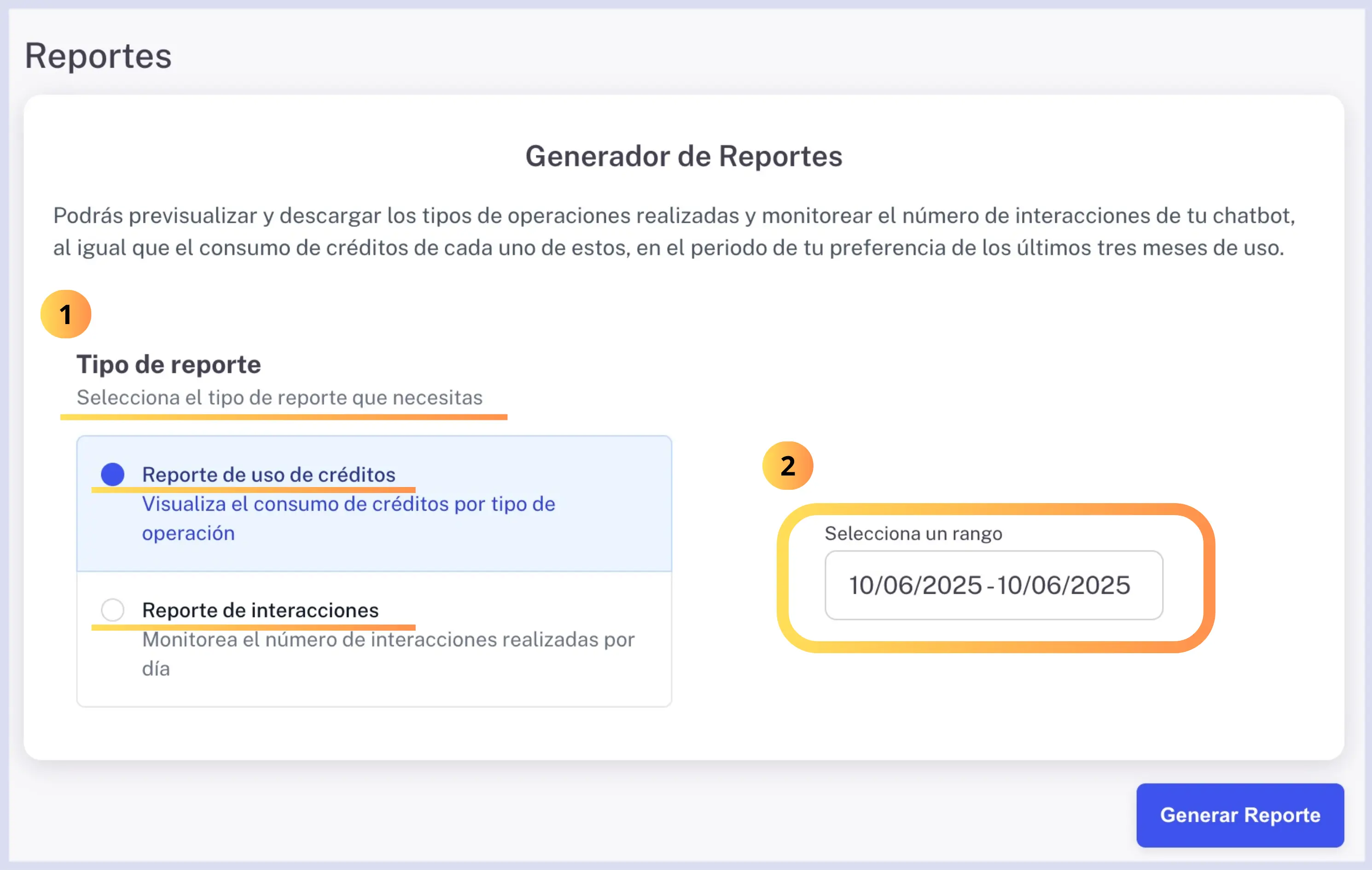Click the 'Reporte de interacciones' label
Screen dimensions: 1372x870
pyautogui.click(x=260, y=610)
